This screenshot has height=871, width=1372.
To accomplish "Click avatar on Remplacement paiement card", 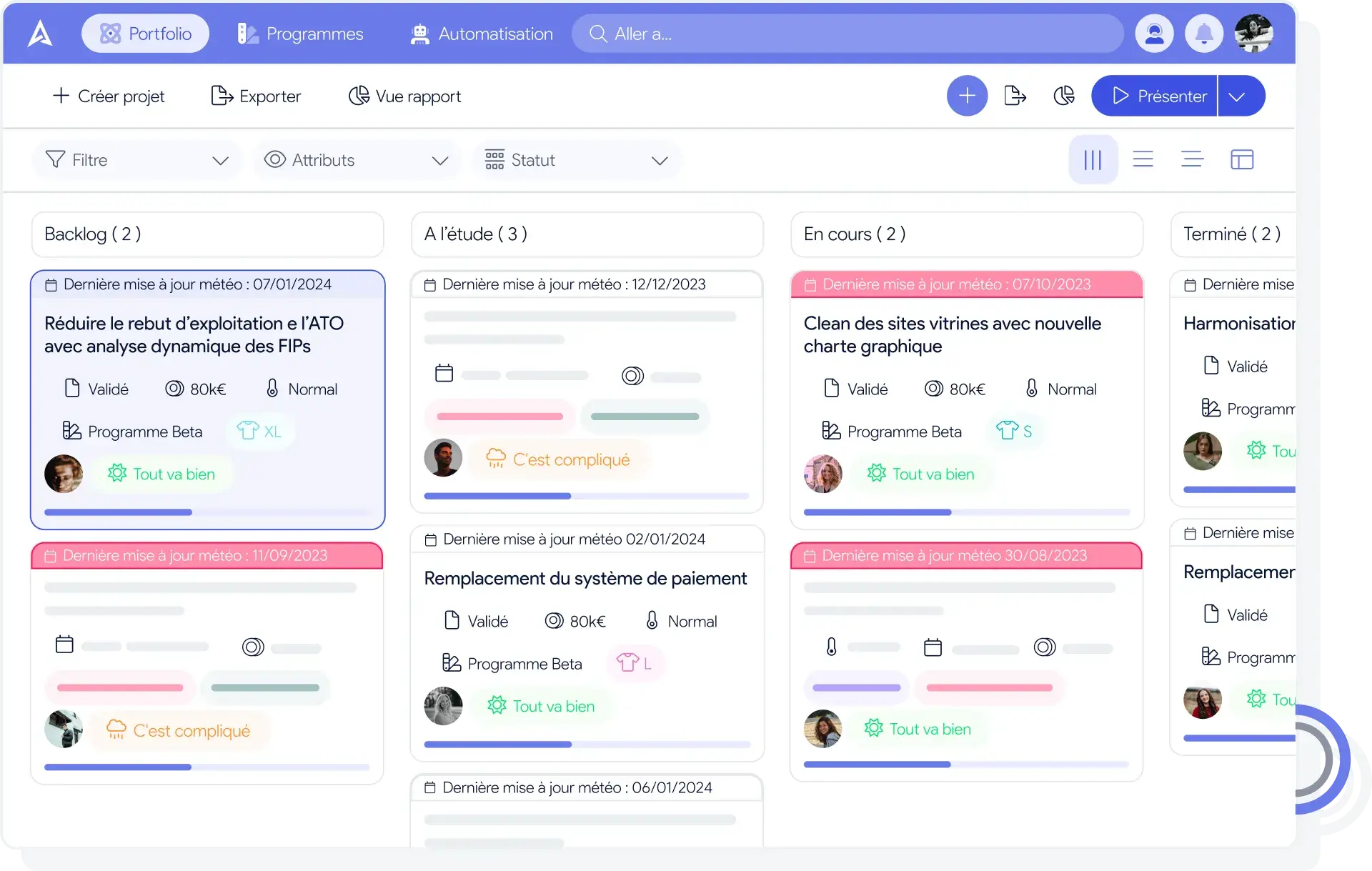I will [443, 706].
